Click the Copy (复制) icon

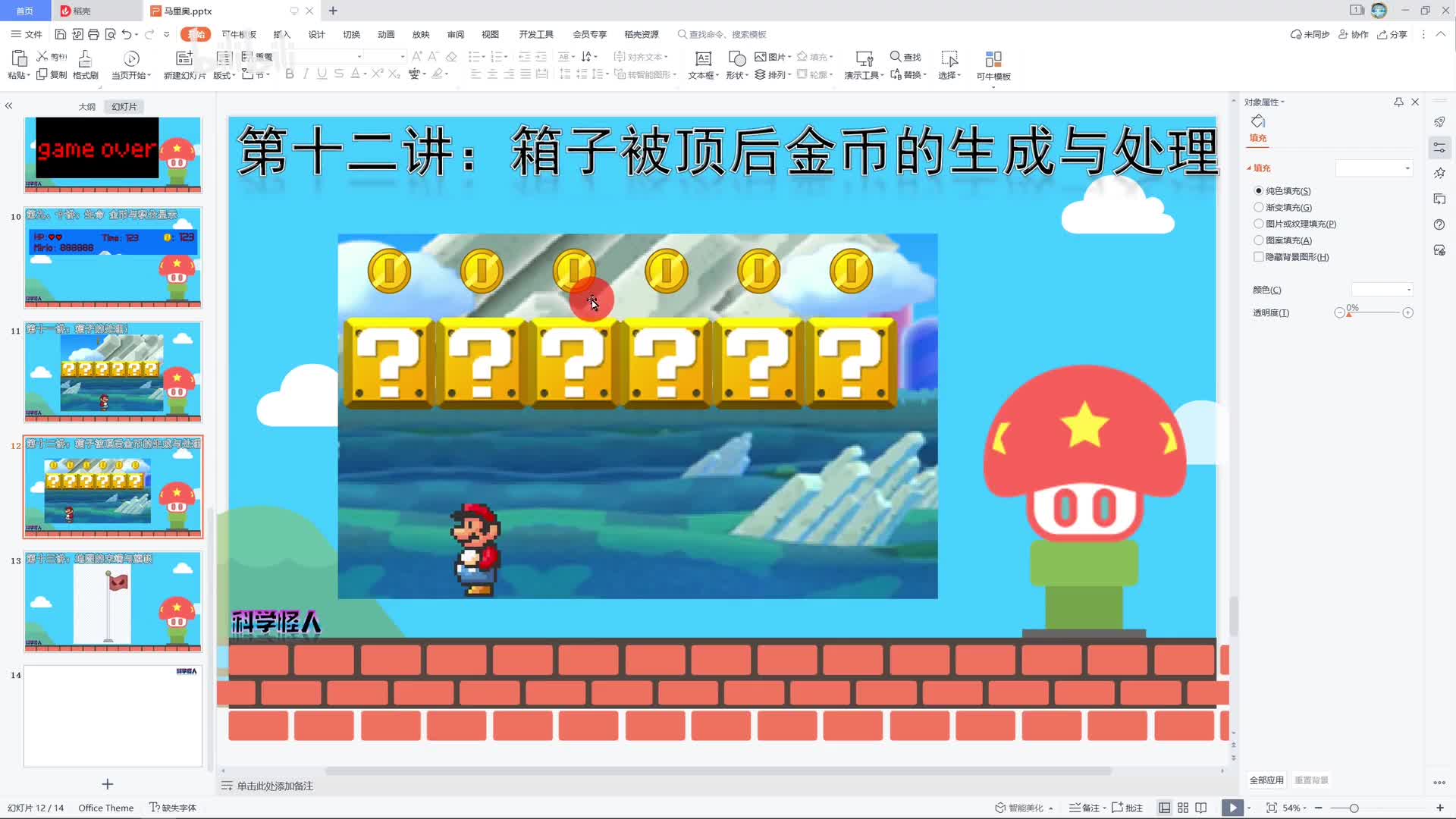coord(42,74)
